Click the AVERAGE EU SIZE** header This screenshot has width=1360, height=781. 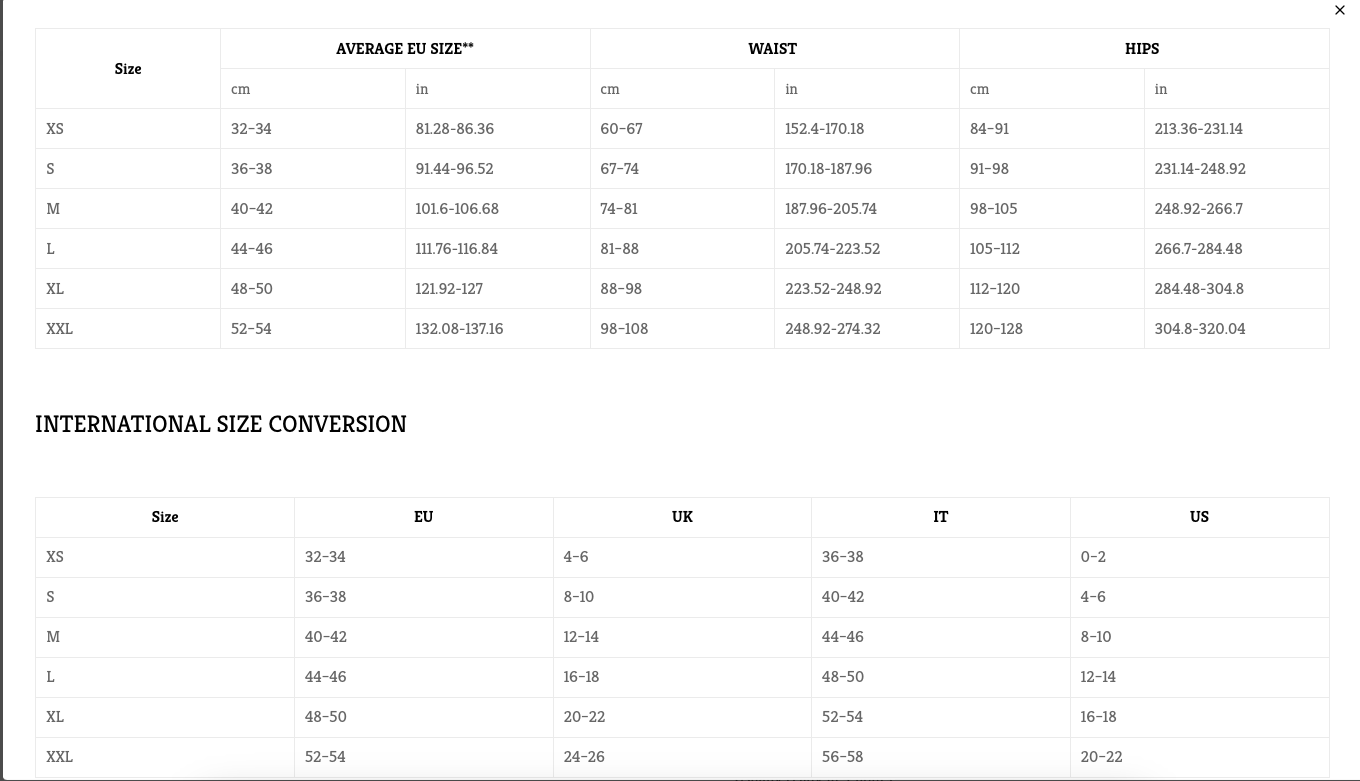[x=405, y=48]
